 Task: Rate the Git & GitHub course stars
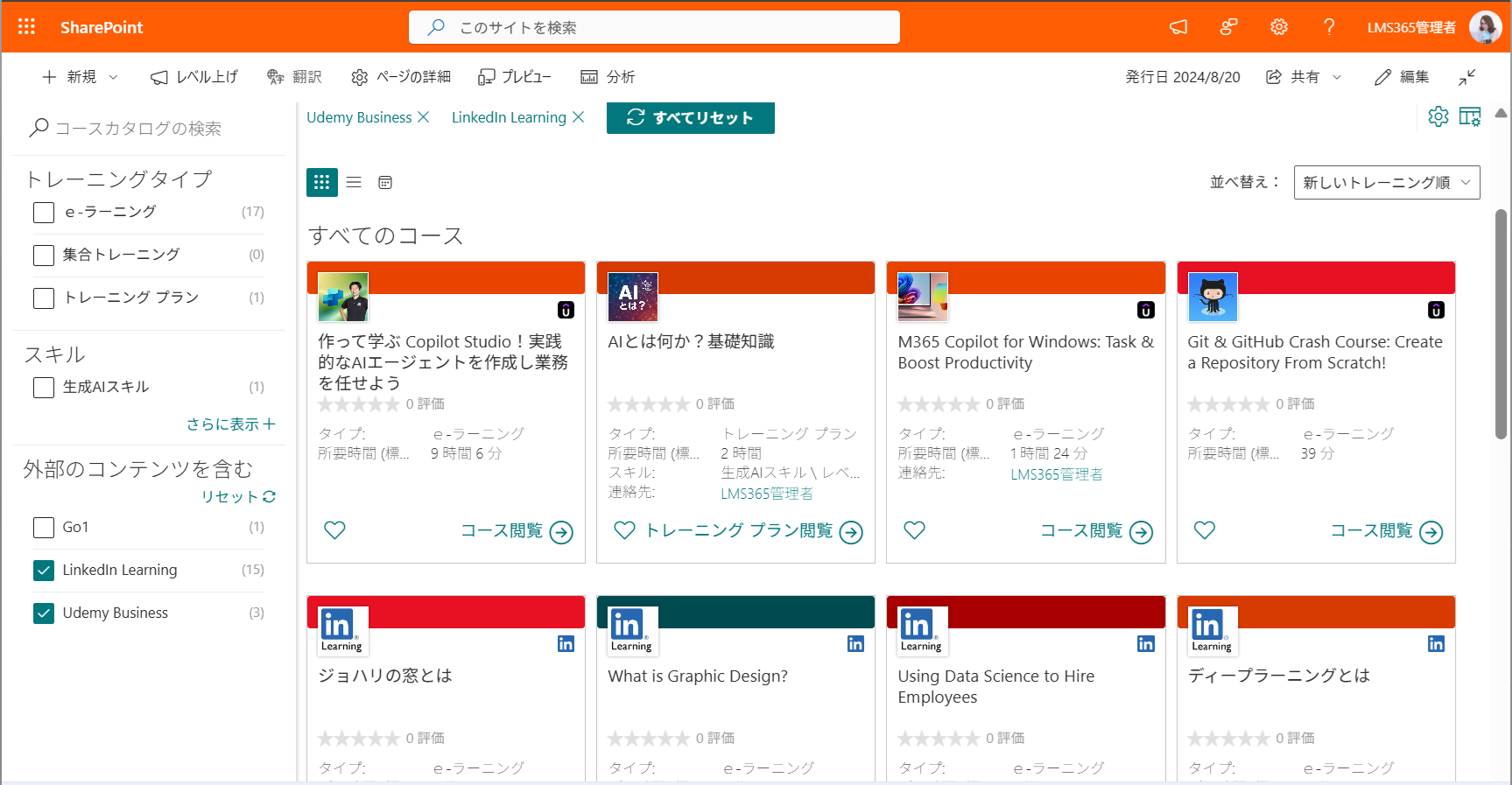click(x=1228, y=404)
